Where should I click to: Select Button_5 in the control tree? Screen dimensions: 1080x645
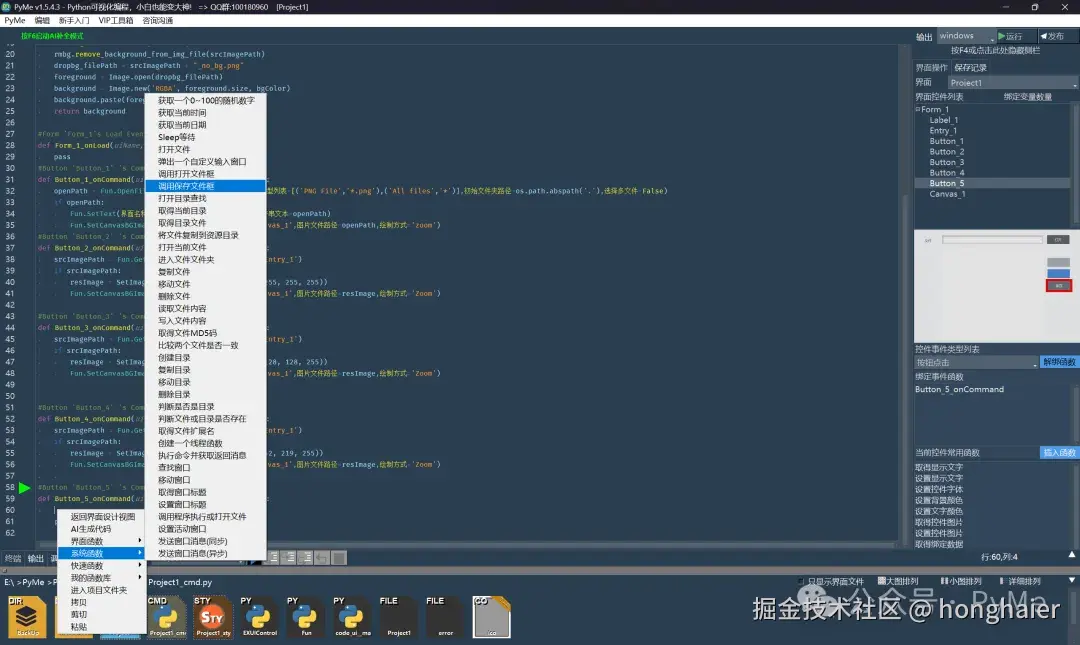tap(993, 183)
